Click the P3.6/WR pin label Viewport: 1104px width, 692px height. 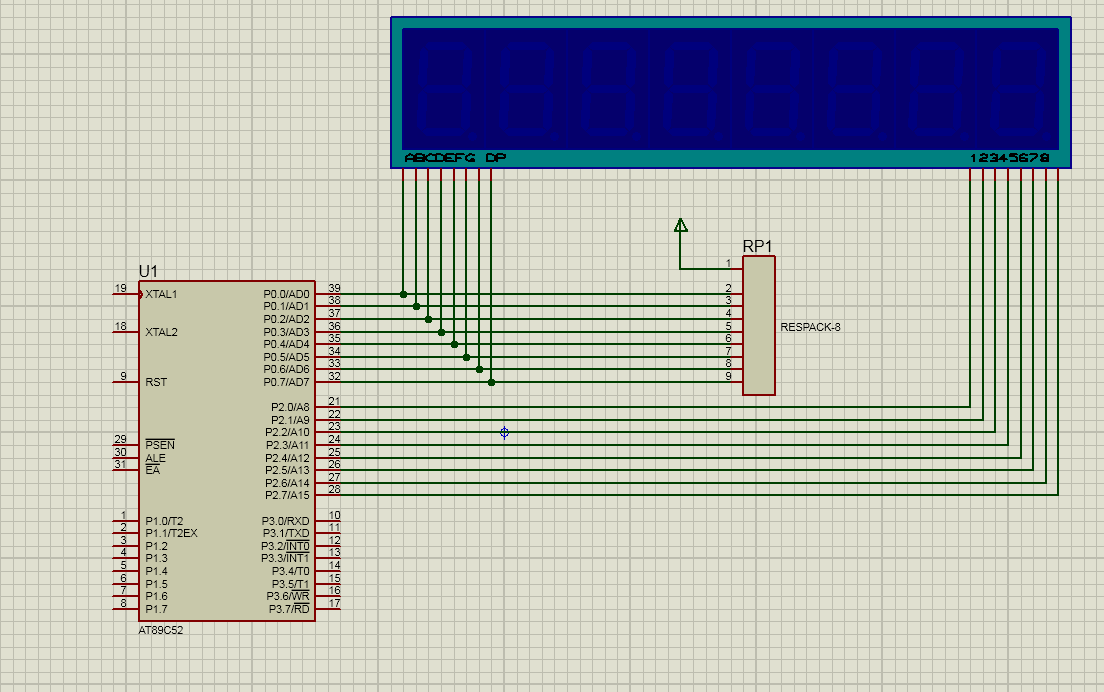pyautogui.click(x=287, y=596)
